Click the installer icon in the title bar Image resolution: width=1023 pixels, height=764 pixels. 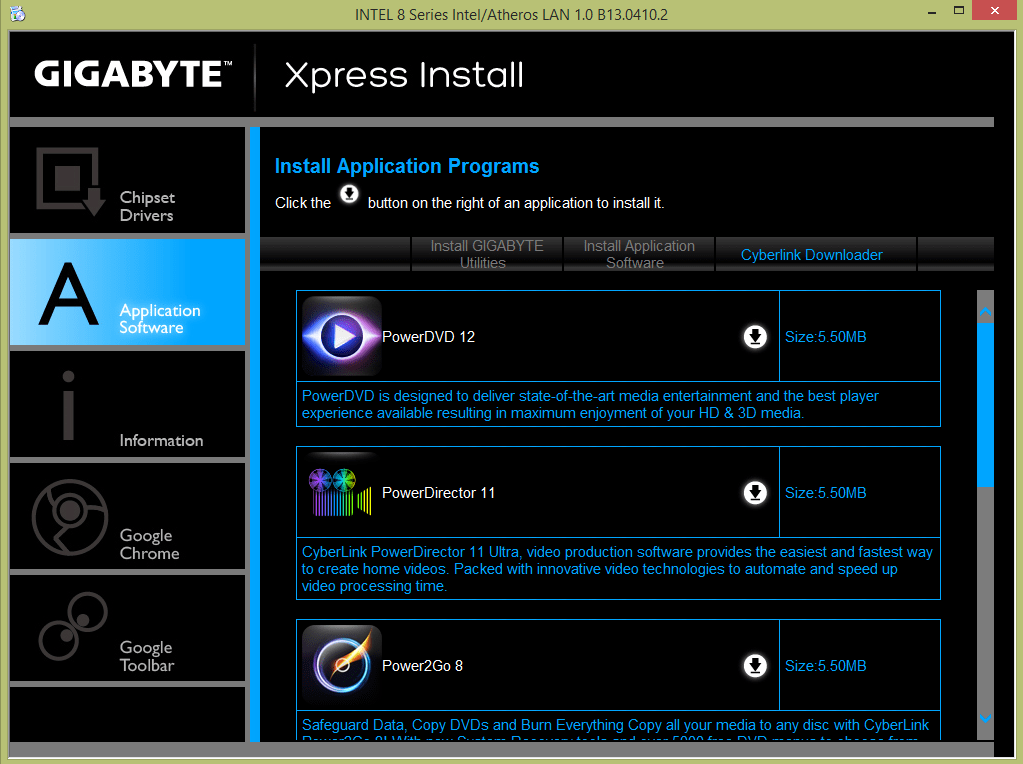tap(18, 14)
